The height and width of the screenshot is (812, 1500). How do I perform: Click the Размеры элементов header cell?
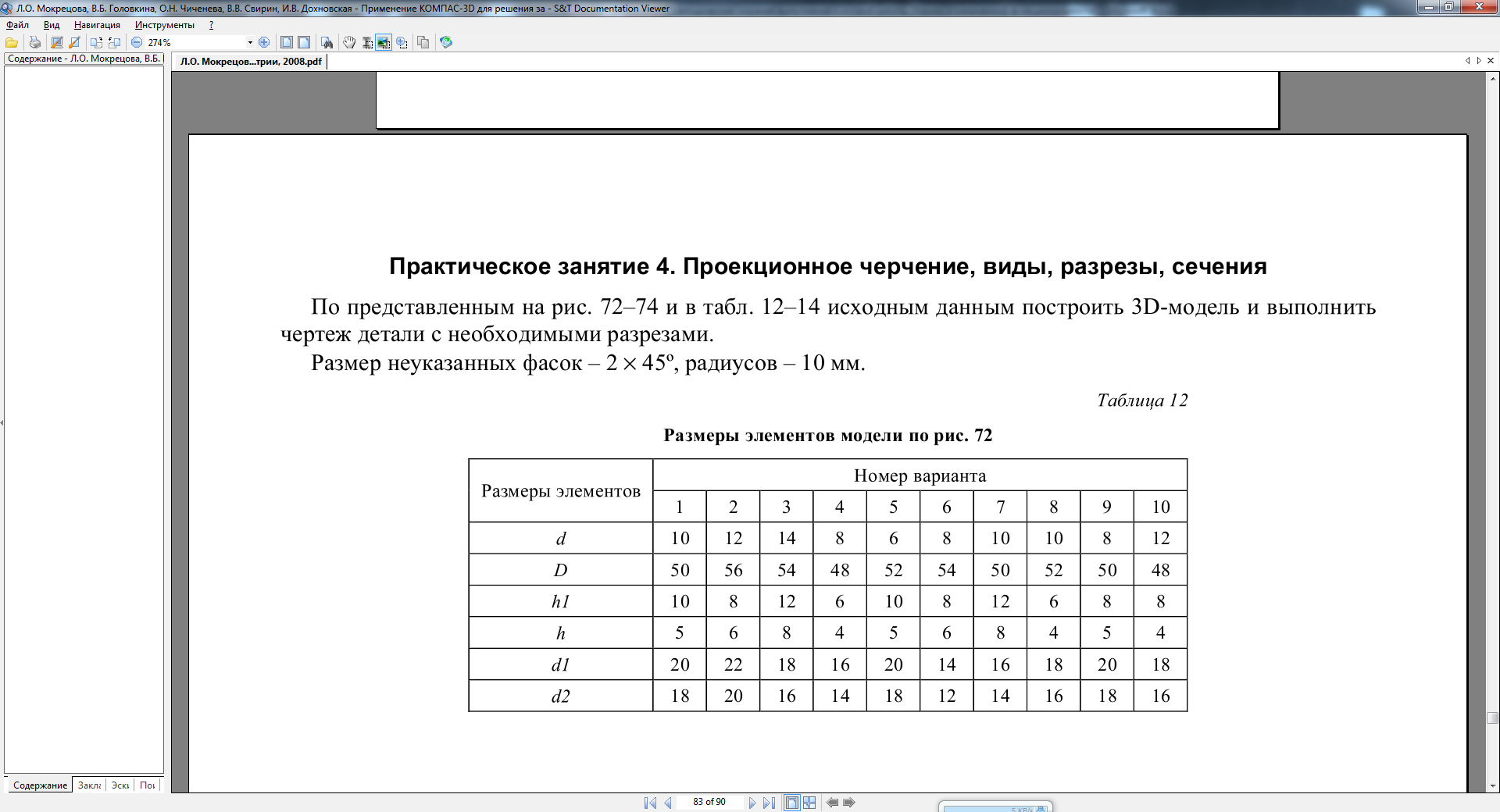(560, 491)
